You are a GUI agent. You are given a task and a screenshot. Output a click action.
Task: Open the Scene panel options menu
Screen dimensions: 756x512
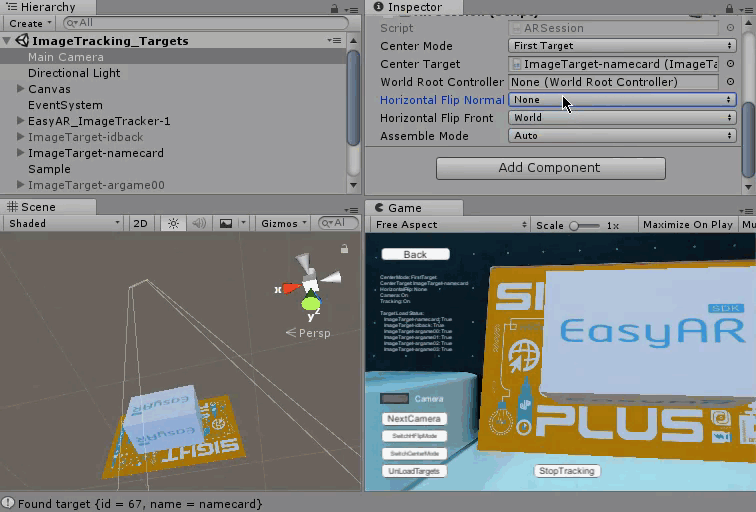[351, 210]
